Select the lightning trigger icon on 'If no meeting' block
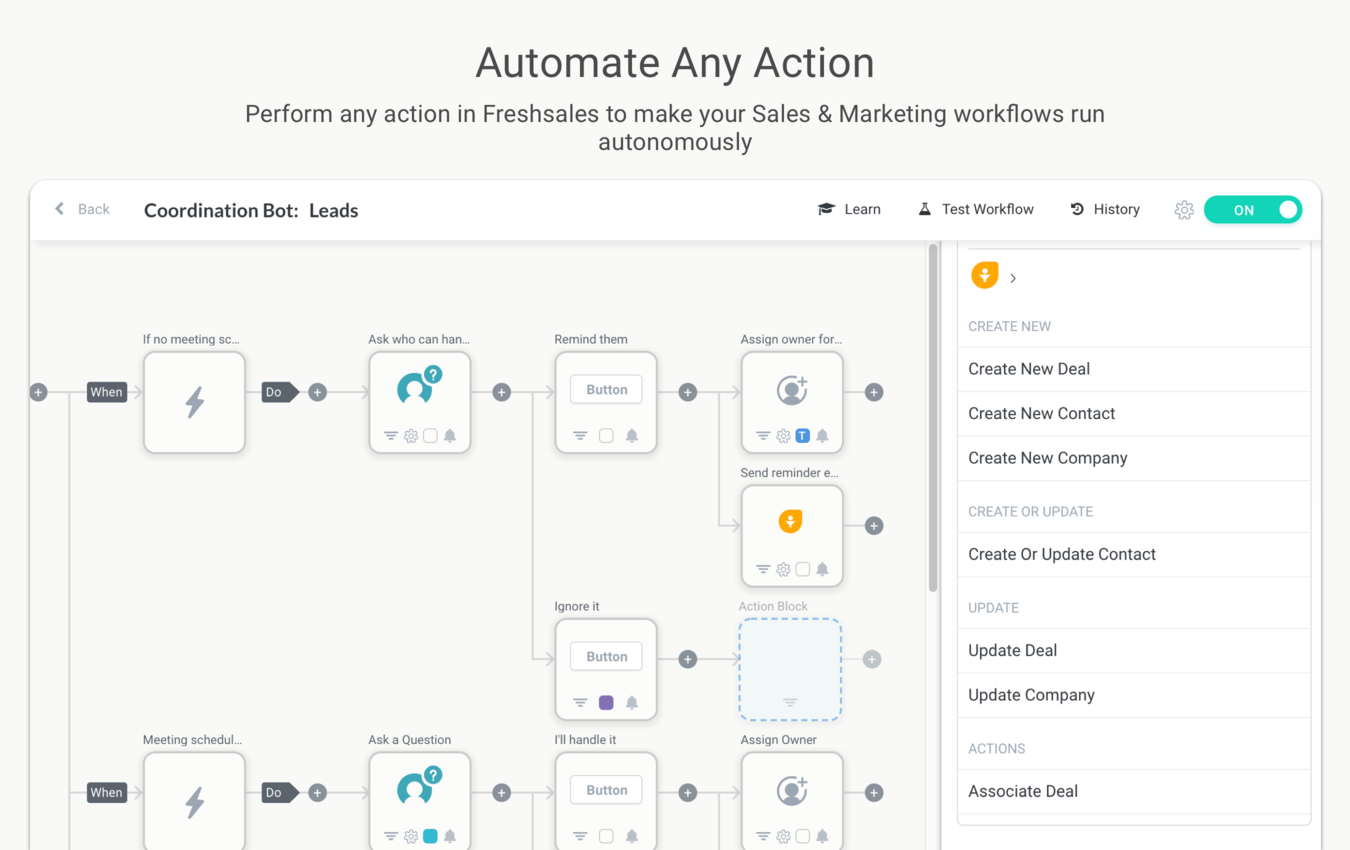 click(x=194, y=400)
